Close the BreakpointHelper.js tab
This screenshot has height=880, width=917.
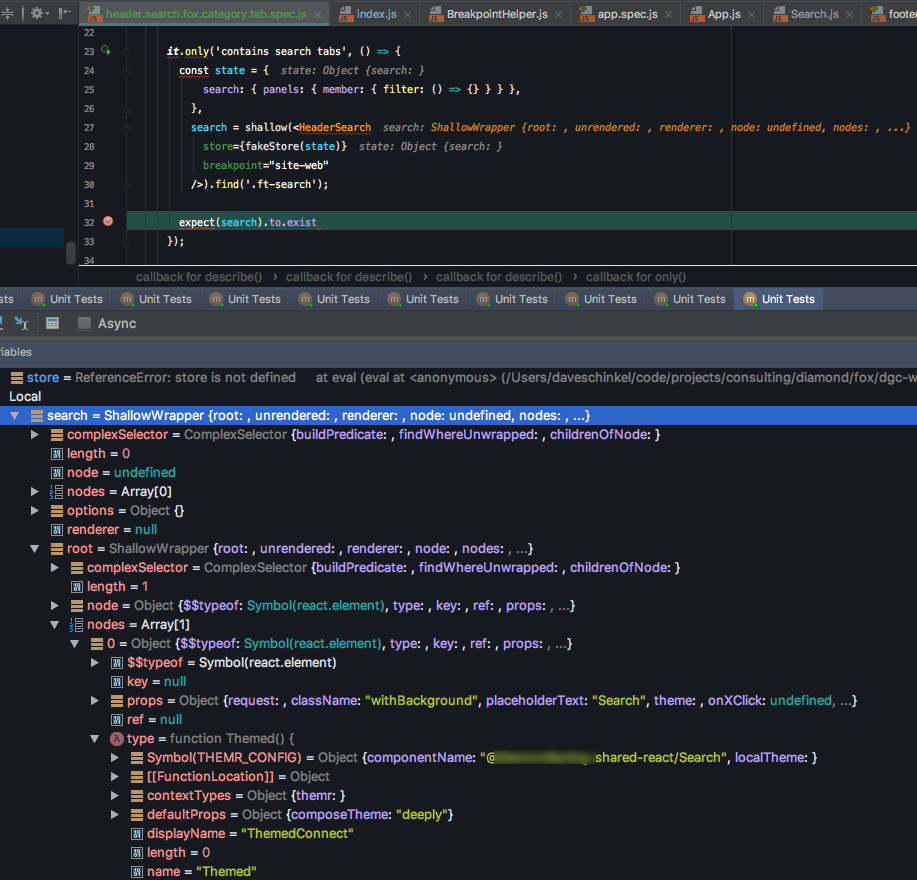click(559, 15)
